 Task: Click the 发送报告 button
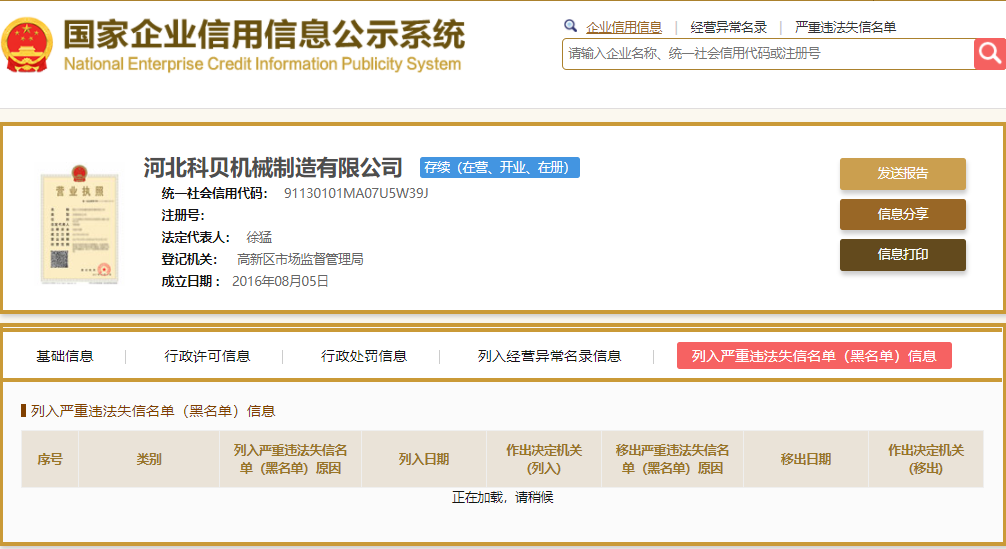903,173
